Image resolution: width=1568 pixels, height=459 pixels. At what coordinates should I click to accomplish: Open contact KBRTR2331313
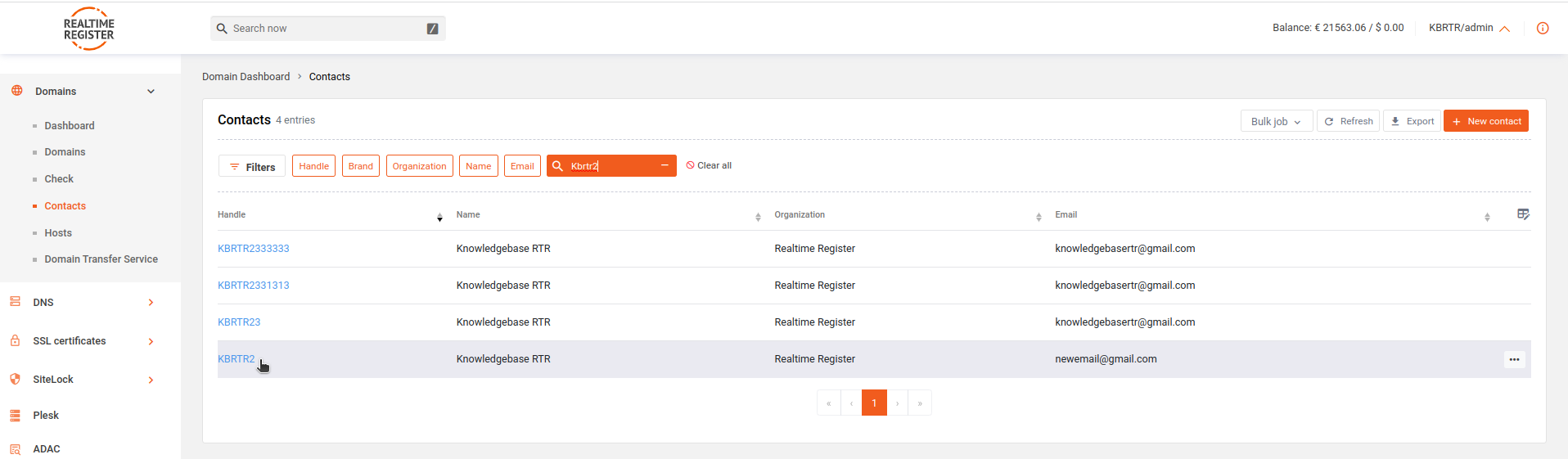point(253,286)
